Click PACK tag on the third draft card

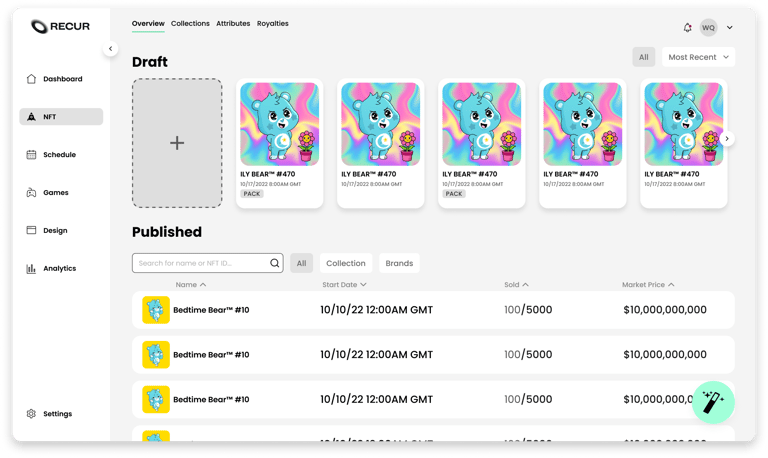click(454, 194)
